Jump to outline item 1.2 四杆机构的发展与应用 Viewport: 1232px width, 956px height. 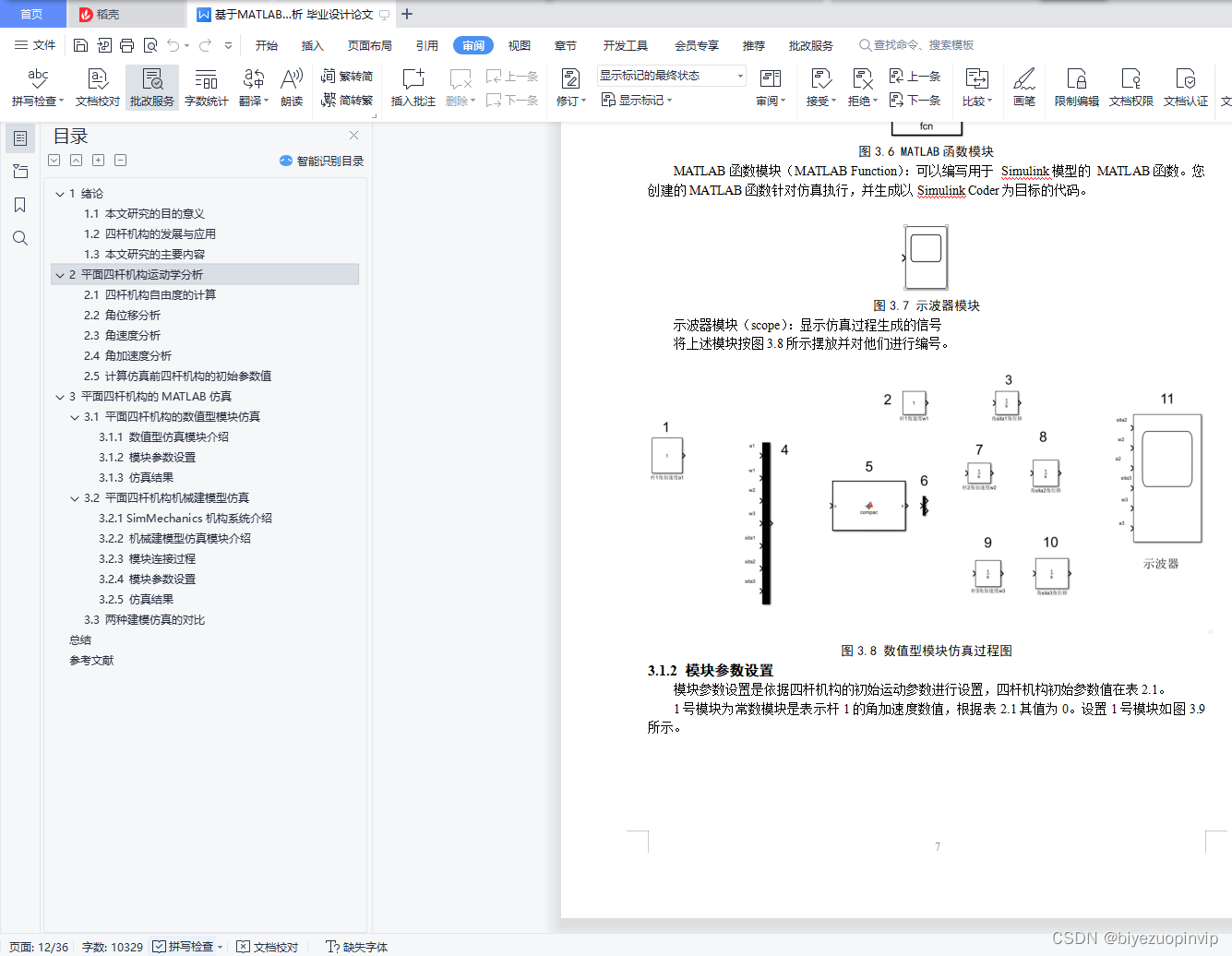(150, 234)
